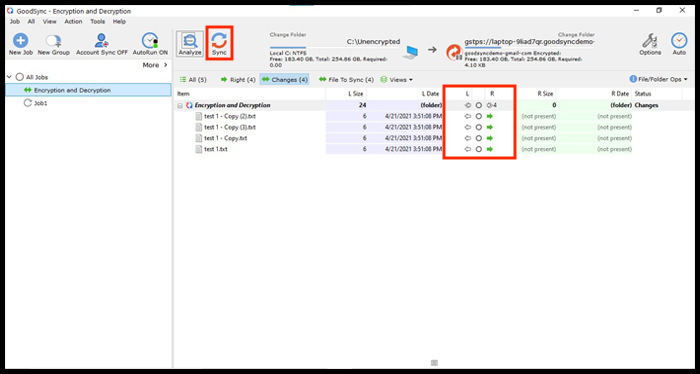Open the Tools menu
Image resolution: width=700 pixels, height=374 pixels.
pyautogui.click(x=97, y=21)
